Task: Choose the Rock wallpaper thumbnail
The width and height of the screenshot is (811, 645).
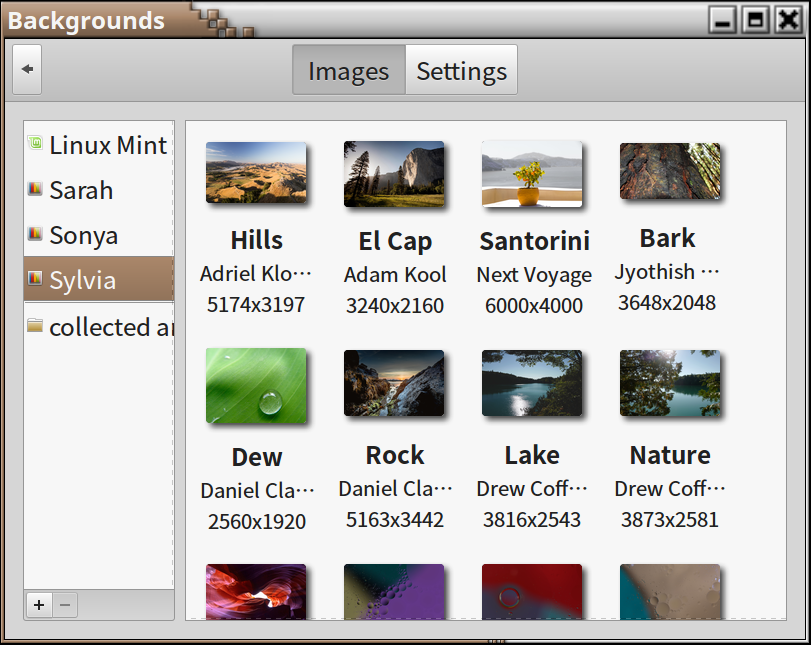Action: pyautogui.click(x=394, y=383)
